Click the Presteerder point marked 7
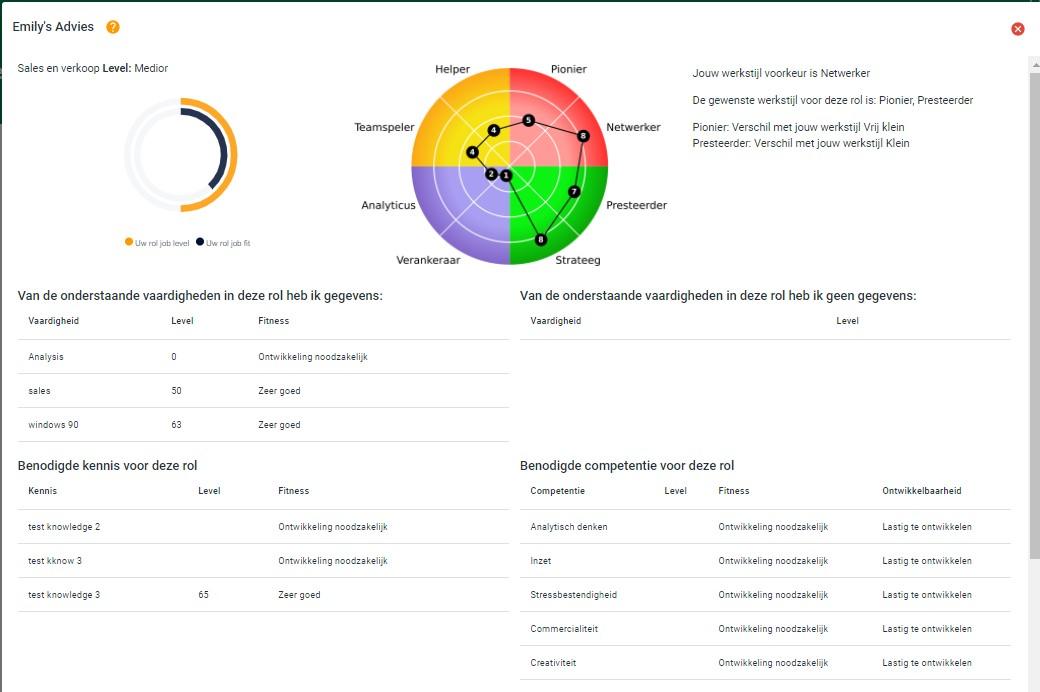This screenshot has height=692, width=1040. 574,191
